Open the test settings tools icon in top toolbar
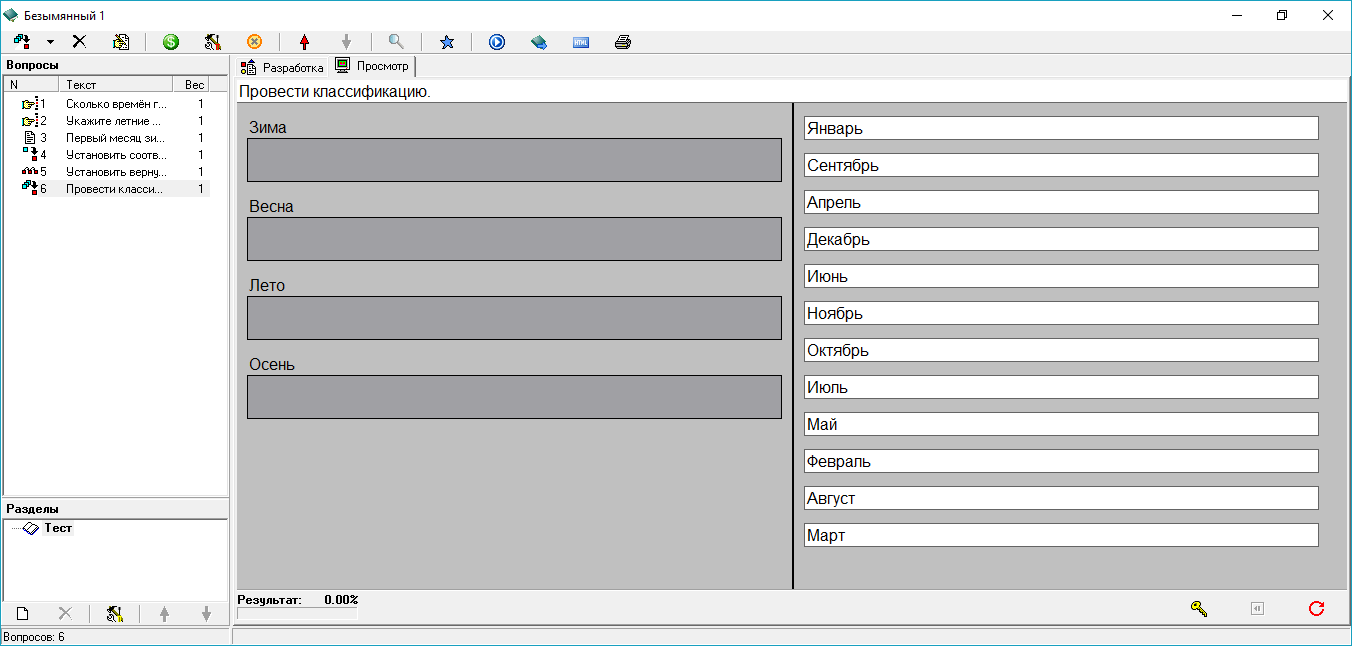The image size is (1352, 646). pos(212,42)
